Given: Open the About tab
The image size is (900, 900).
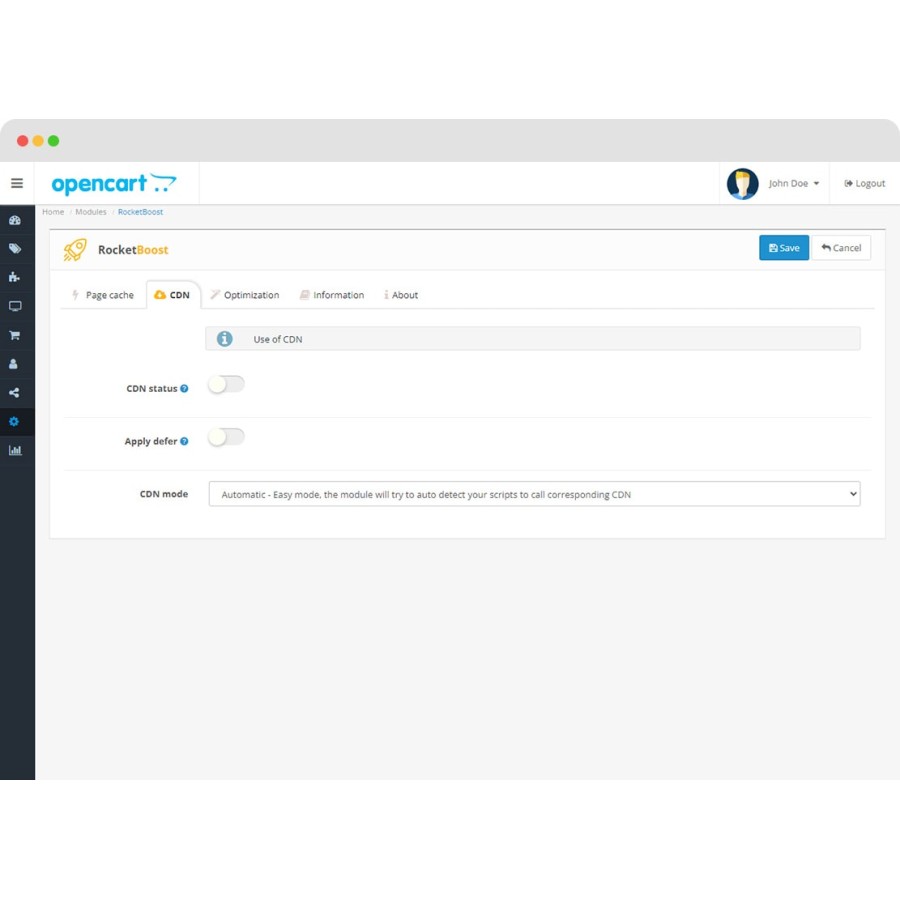Looking at the screenshot, I should point(401,295).
